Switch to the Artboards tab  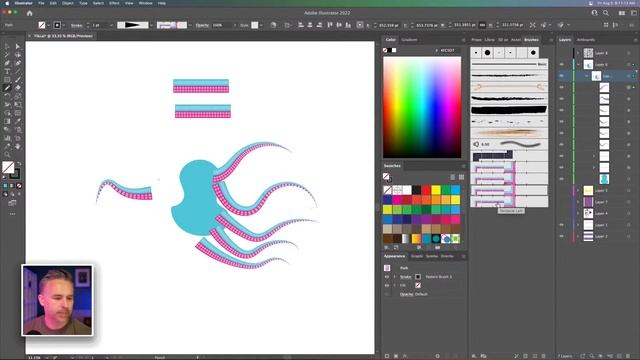coord(586,40)
